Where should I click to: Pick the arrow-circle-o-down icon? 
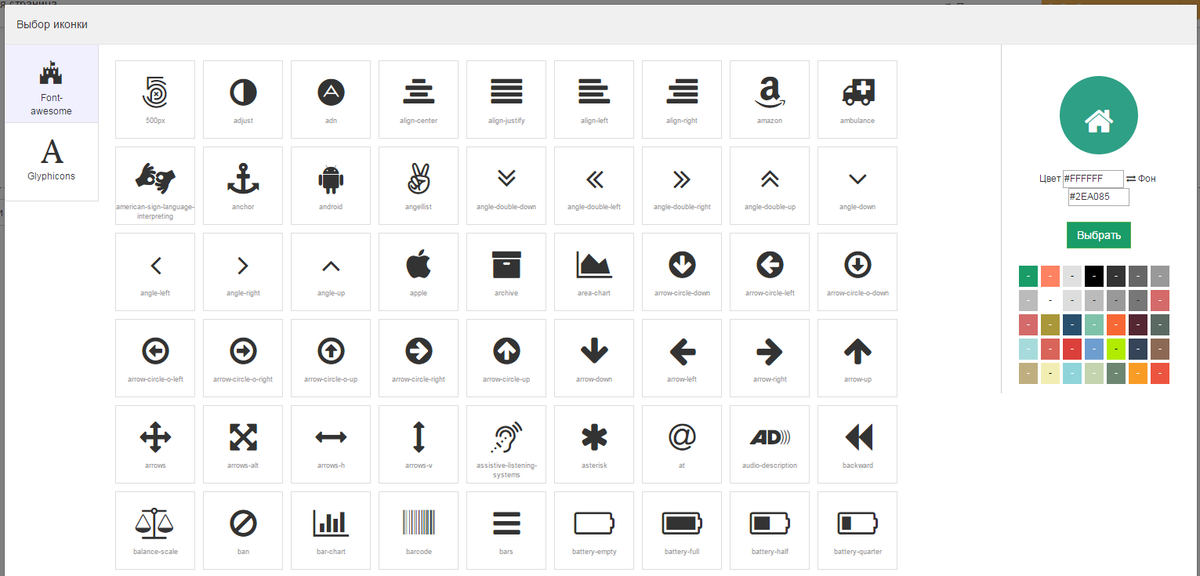[x=857, y=272]
